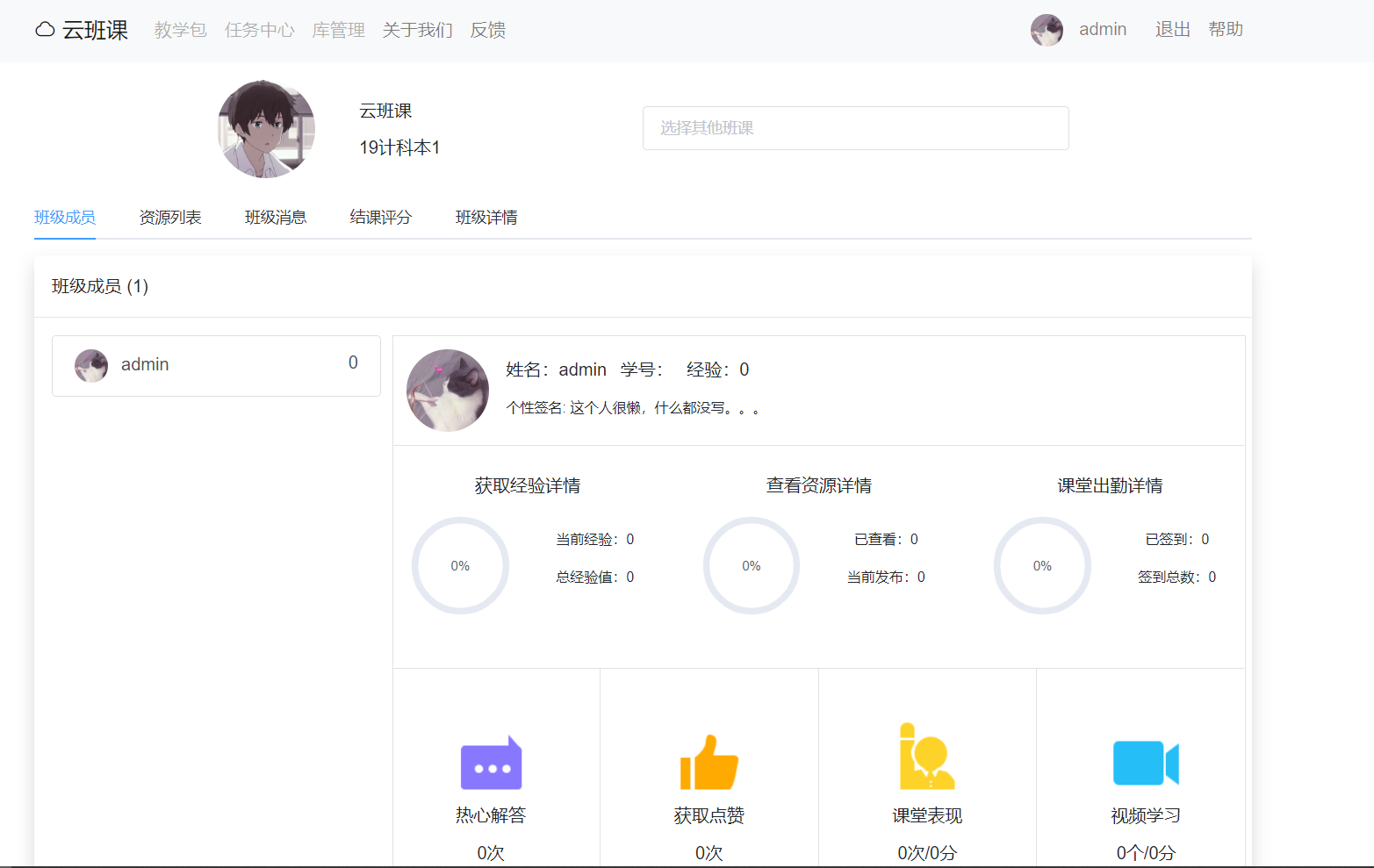
Task: Click the 0次/0分 count under 课堂表现
Action: [x=927, y=852]
